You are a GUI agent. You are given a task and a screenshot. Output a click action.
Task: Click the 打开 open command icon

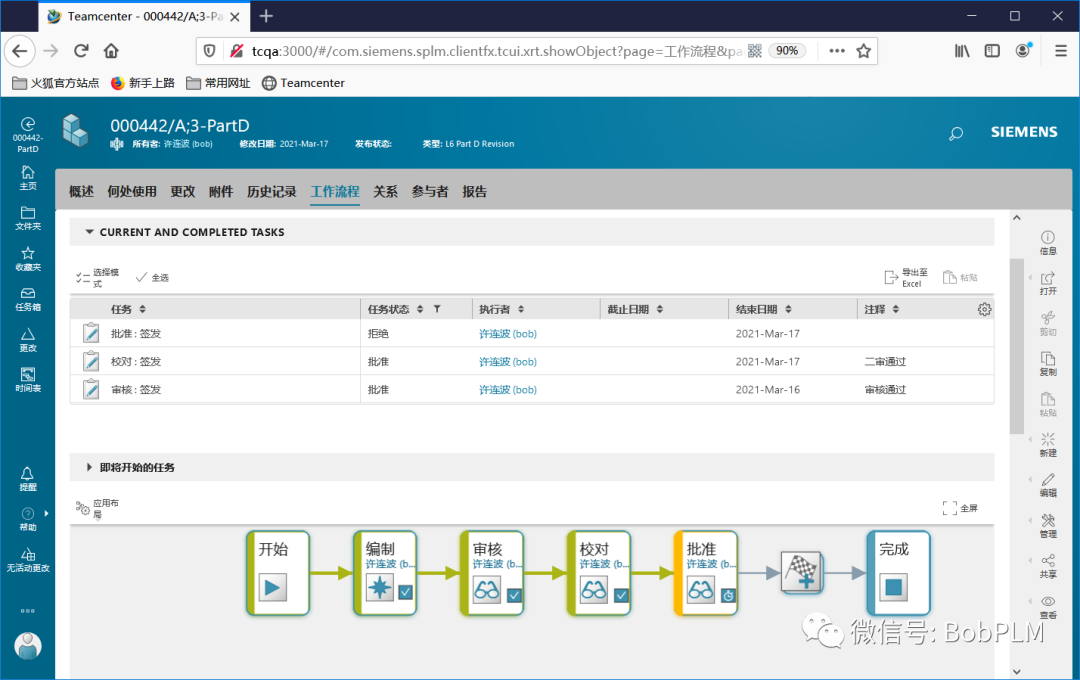click(1048, 283)
